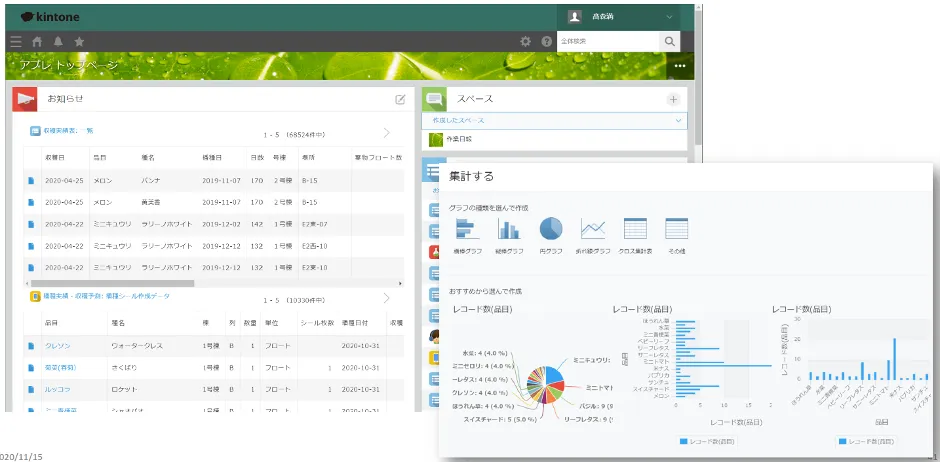Click the アプレ トップページ heading

click(69, 65)
